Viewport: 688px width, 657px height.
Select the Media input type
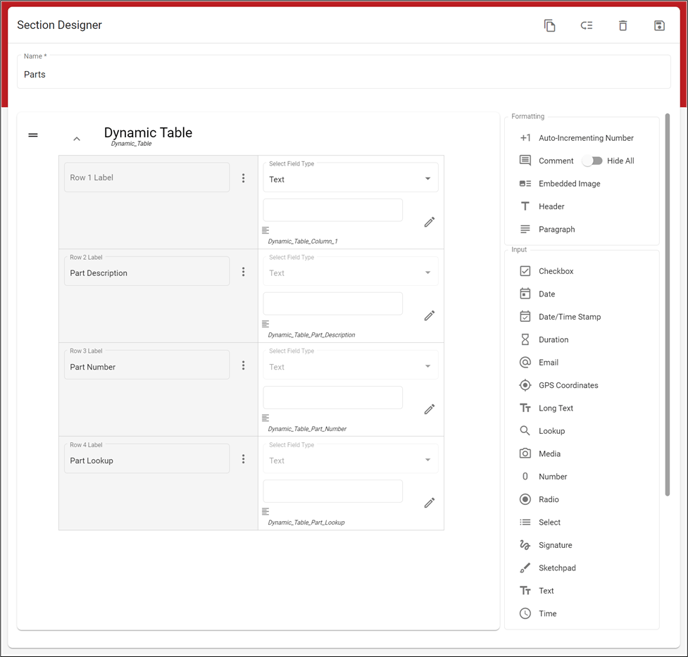point(540,453)
